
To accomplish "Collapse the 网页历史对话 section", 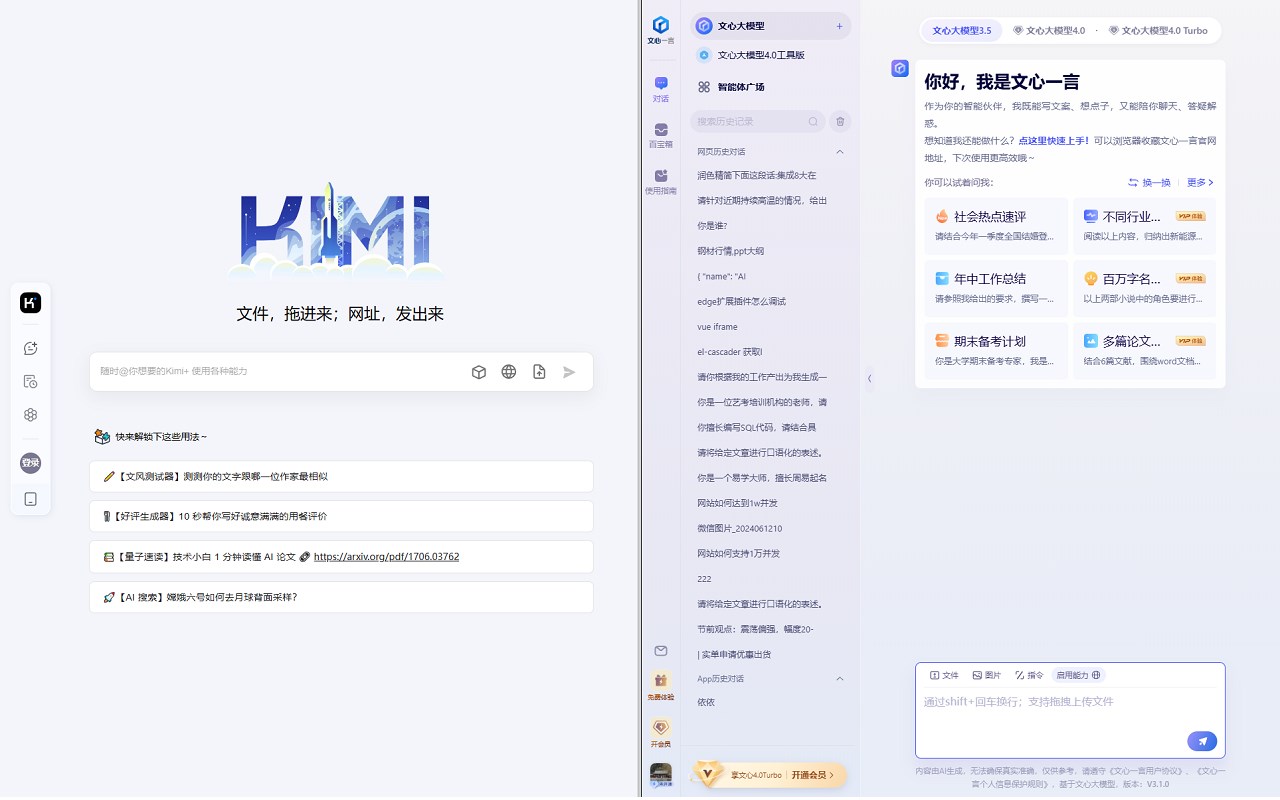I will [840, 152].
